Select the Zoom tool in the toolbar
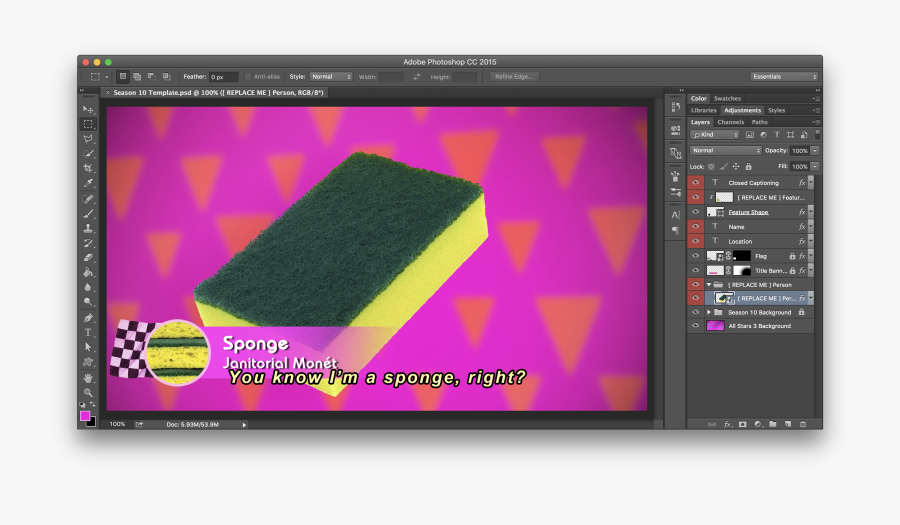Viewport: 900px width, 525px height. pos(88,392)
